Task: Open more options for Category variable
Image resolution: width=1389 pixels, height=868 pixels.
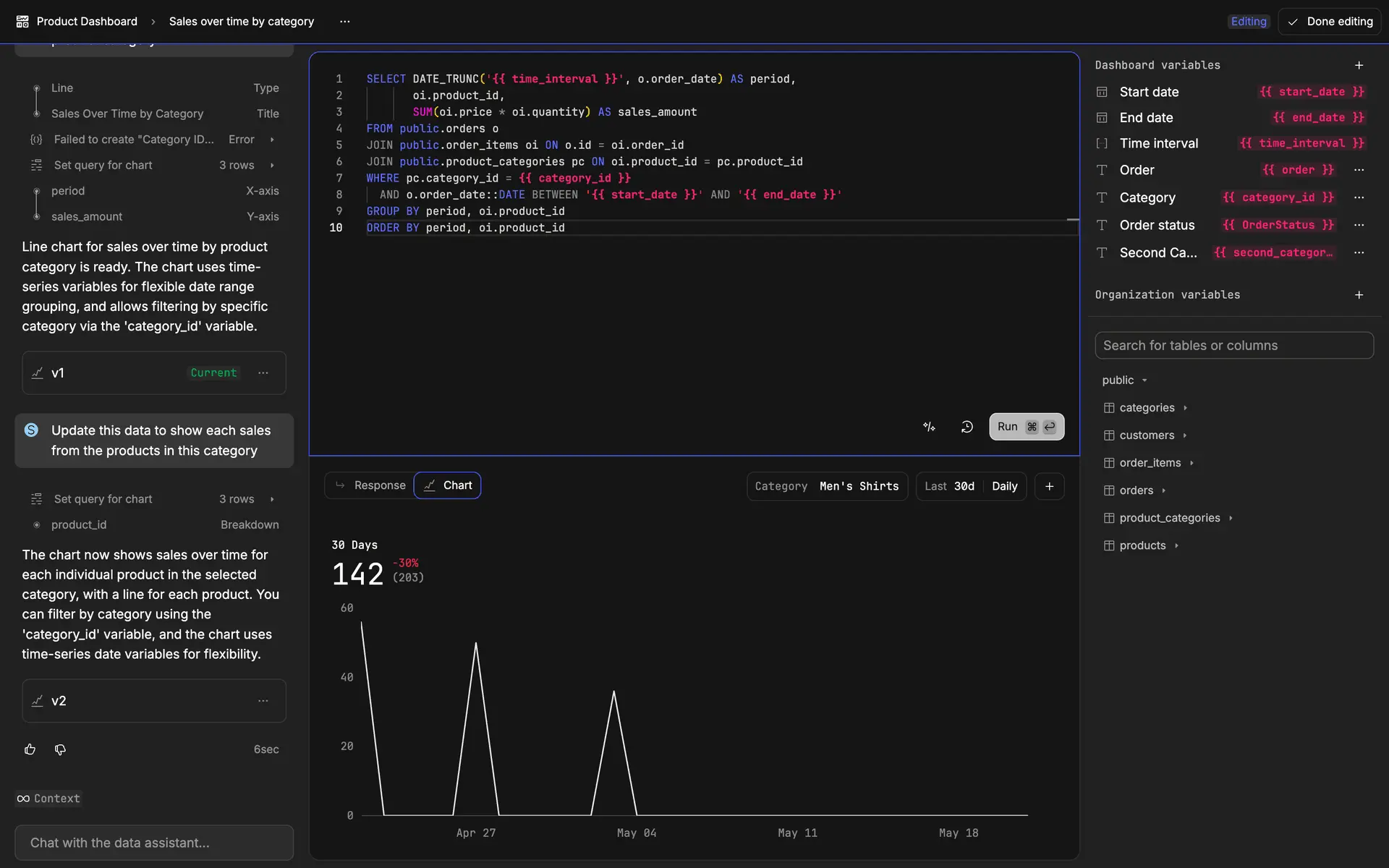Action: [x=1359, y=197]
